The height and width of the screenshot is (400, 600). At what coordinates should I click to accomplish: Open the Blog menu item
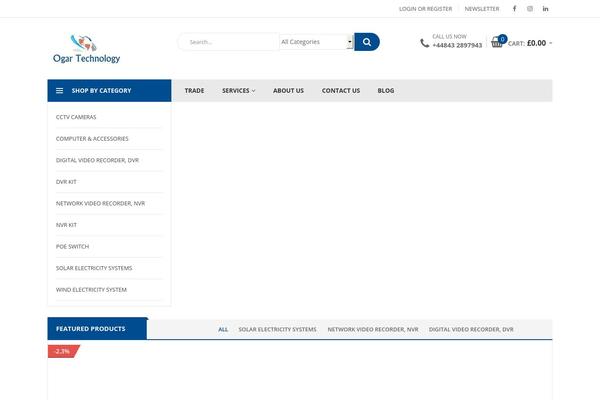coord(386,91)
